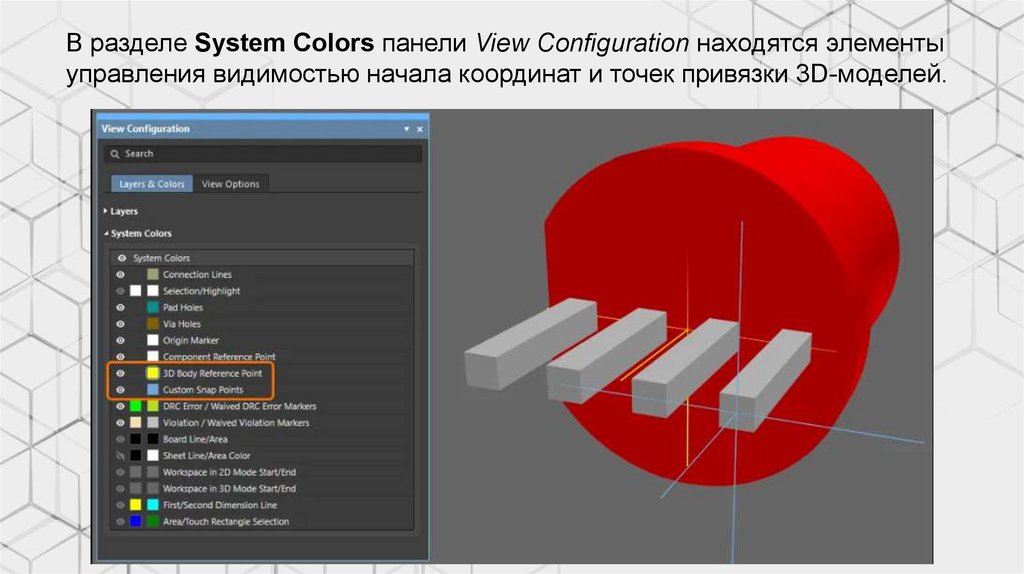1024x574 pixels.
Task: Close the View Configuration panel
Action: (420, 130)
